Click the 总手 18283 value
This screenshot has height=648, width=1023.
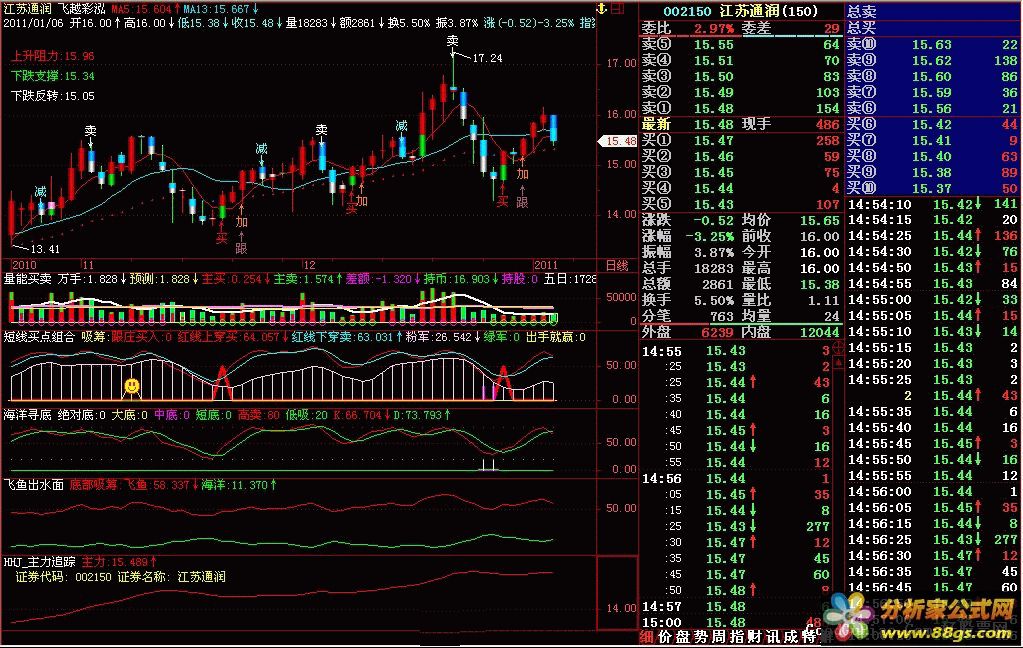point(714,268)
